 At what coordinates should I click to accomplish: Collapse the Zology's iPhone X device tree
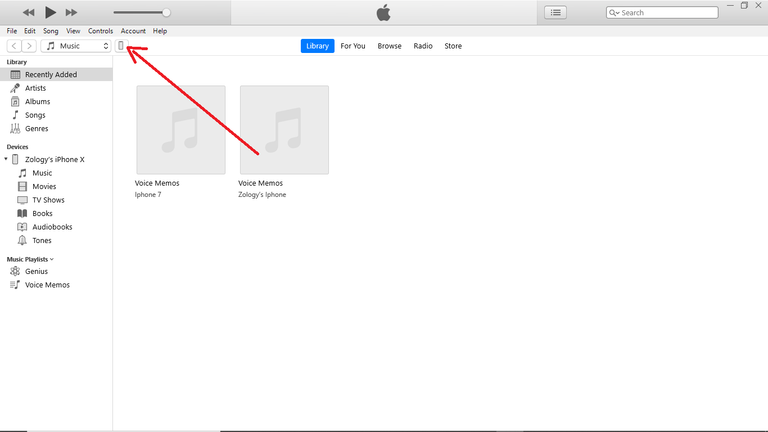point(6,159)
